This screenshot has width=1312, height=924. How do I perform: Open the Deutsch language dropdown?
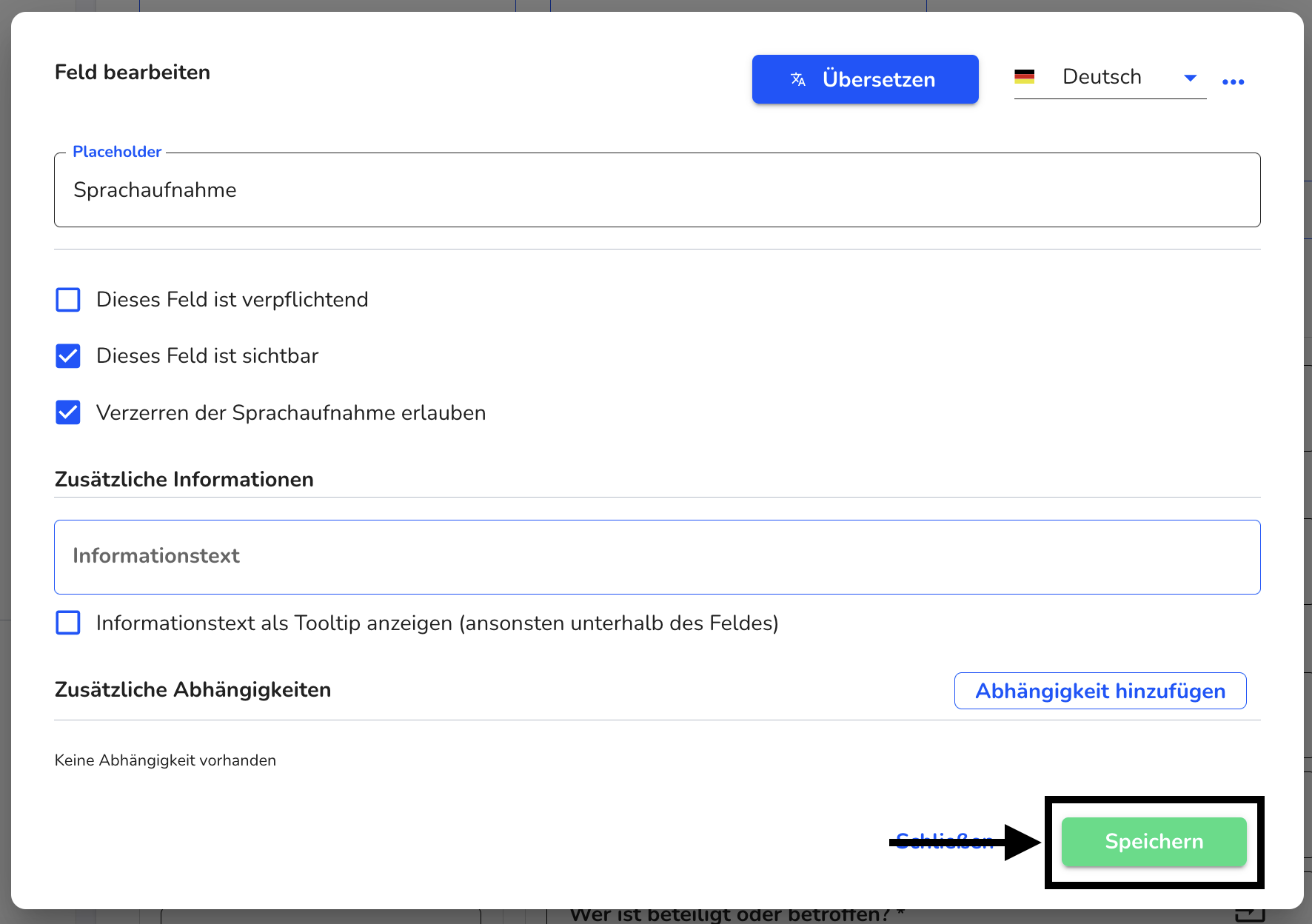pos(1110,77)
